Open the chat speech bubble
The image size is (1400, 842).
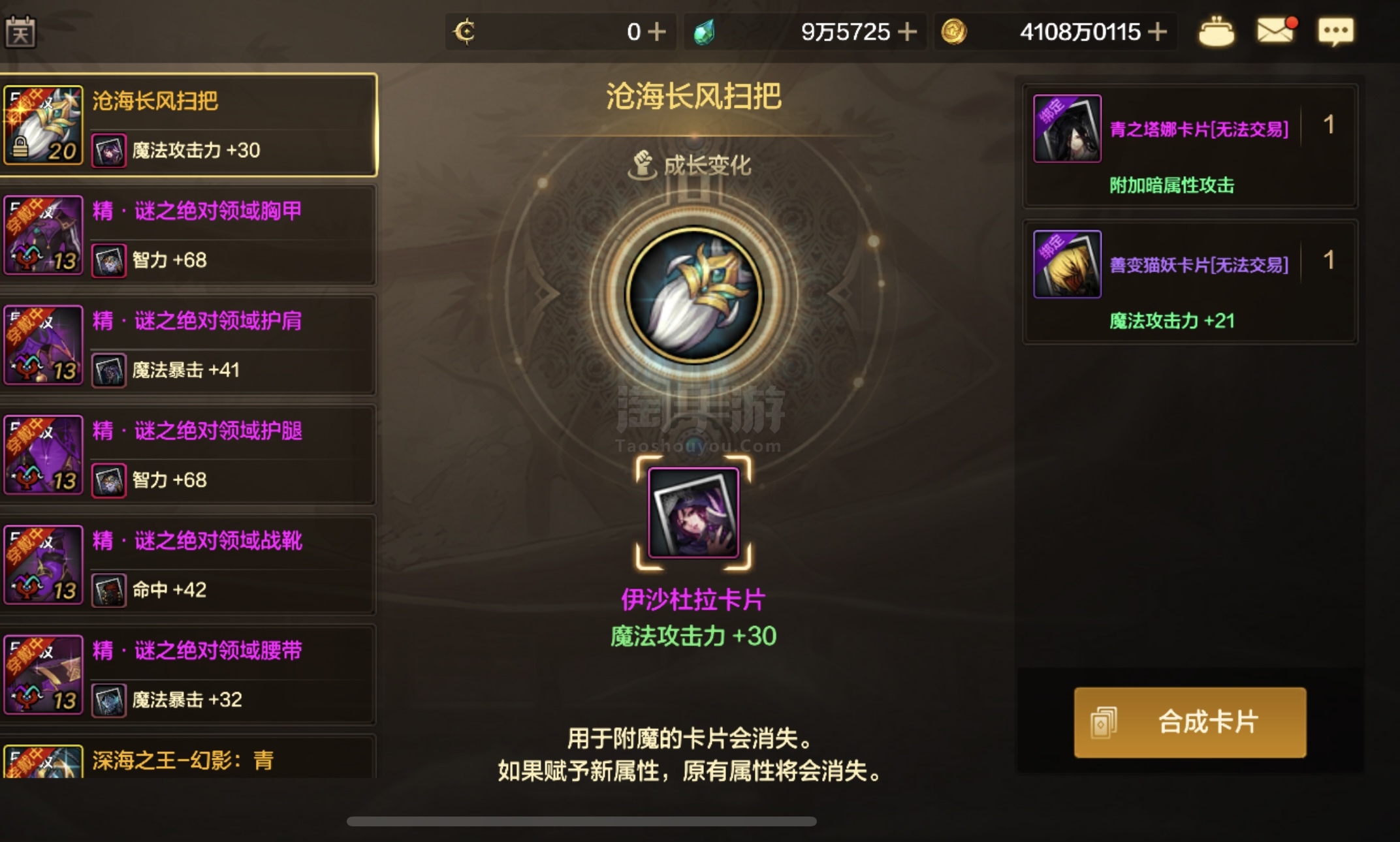(x=1335, y=31)
